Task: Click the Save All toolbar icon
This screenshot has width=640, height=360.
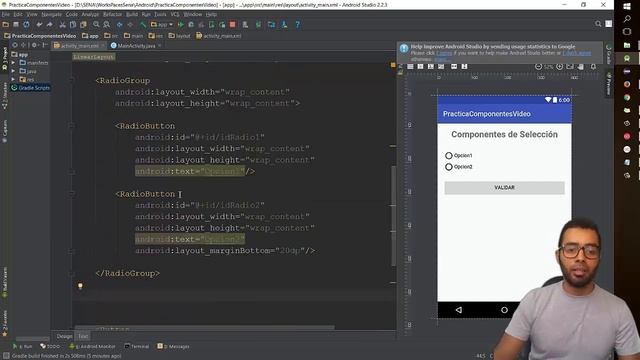Action: (x=16, y=24)
